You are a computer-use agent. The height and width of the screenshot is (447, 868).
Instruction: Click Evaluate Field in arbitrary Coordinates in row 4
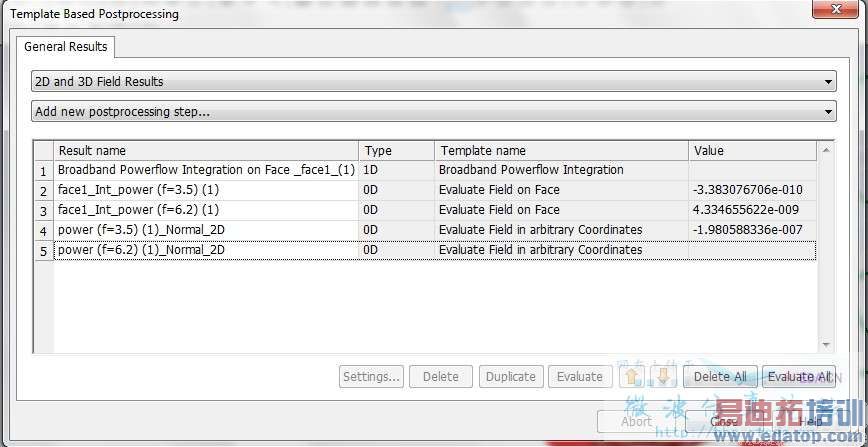[x=562, y=230]
